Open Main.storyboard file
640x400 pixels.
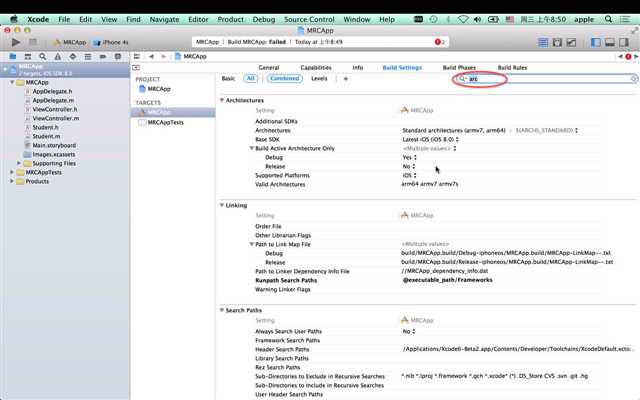54,145
